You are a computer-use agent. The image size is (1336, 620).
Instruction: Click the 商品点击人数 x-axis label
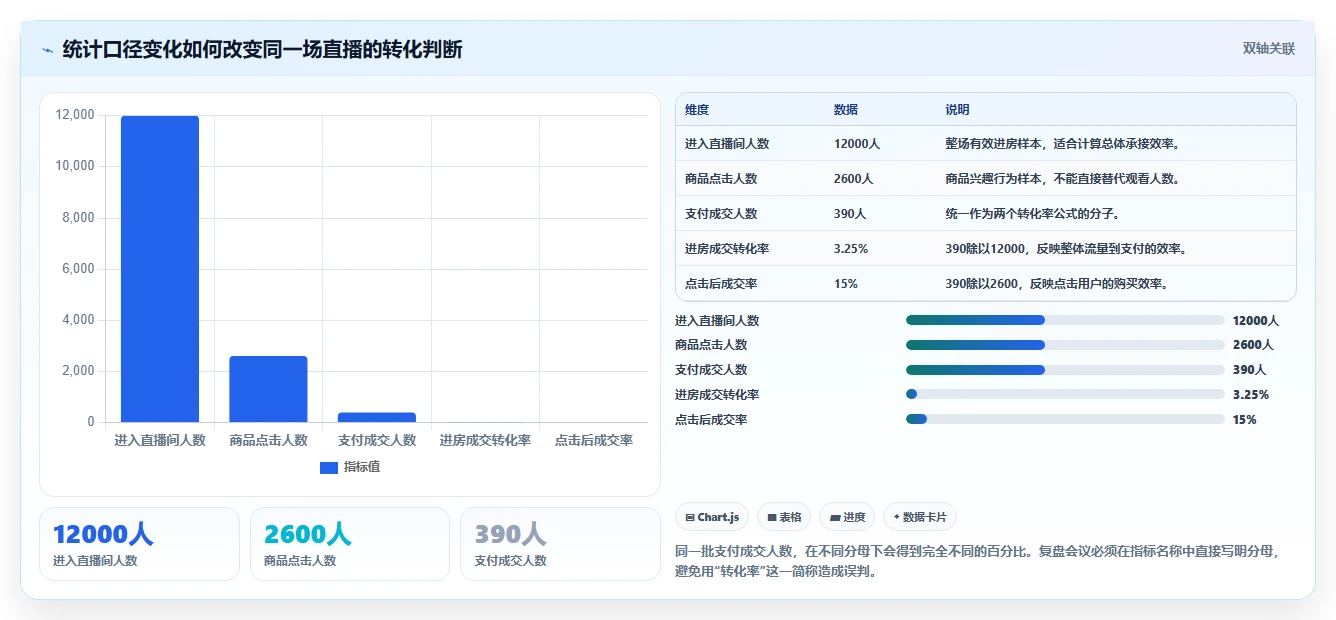tap(268, 440)
